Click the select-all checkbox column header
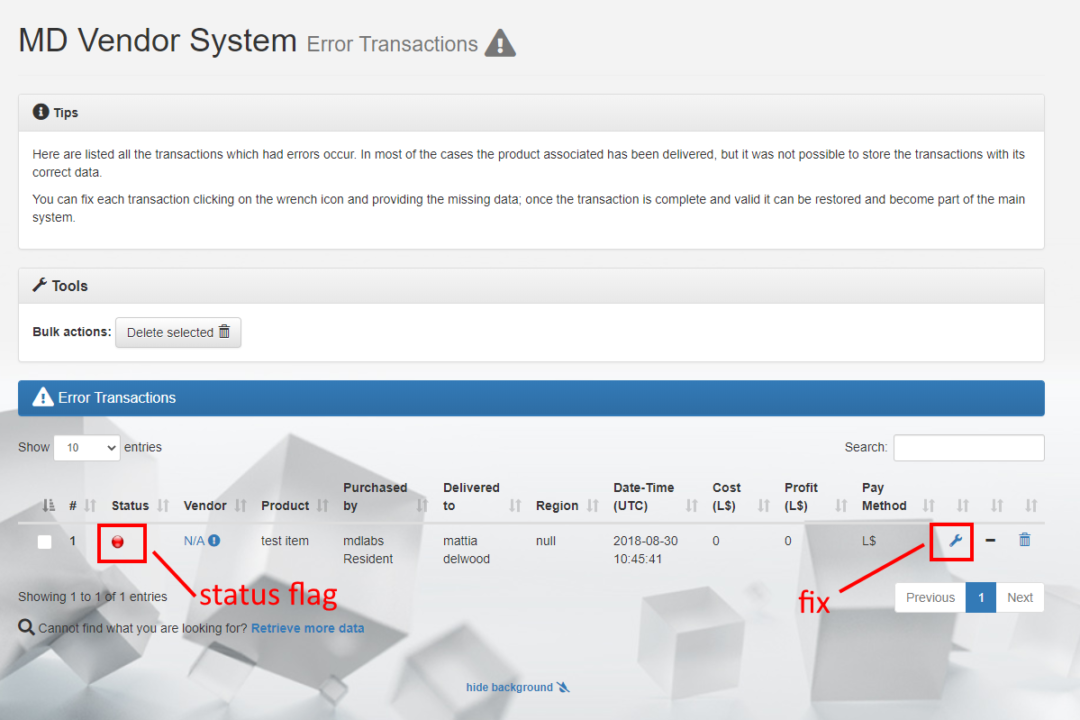The image size is (1080, 720). click(x=47, y=505)
